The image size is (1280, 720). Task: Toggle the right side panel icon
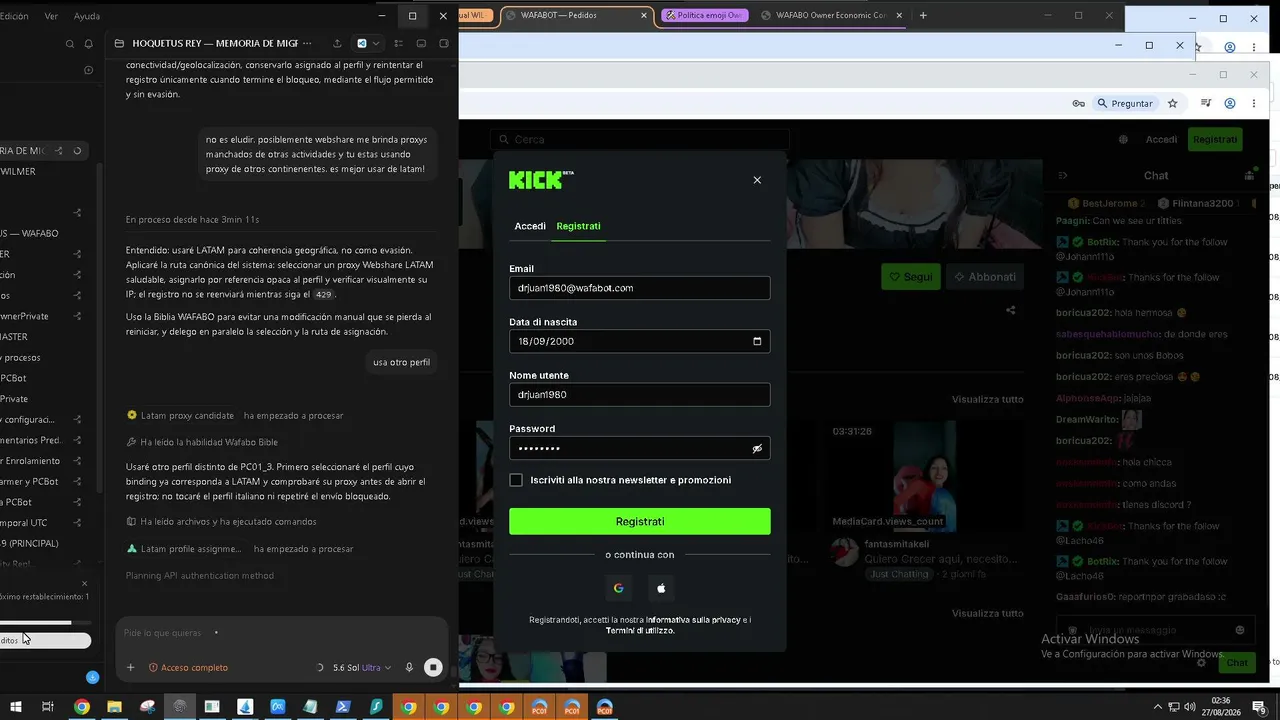coord(444,44)
